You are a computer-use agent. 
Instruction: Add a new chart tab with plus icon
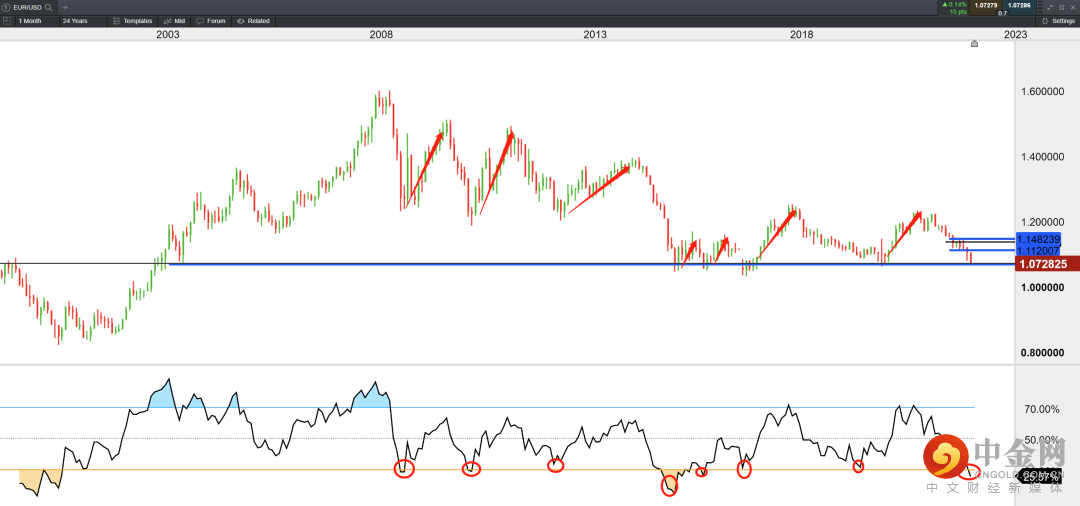pos(66,7)
